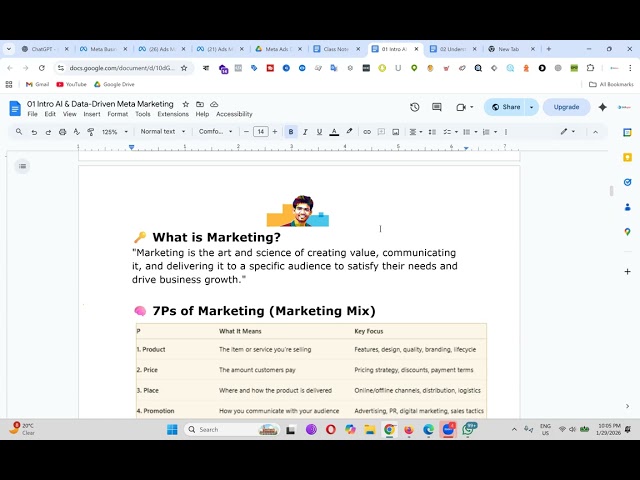Open the font family dropdown
The width and height of the screenshot is (640, 480).
coord(216,131)
